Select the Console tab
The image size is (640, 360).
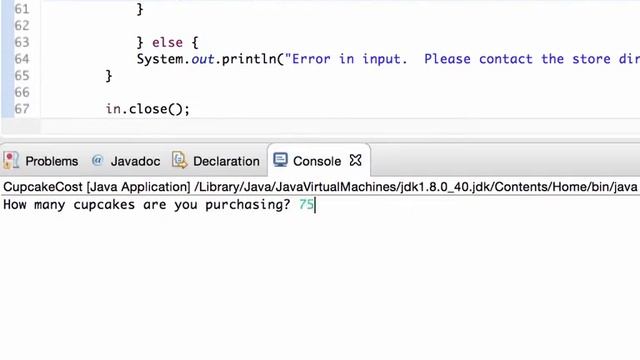tap(317, 161)
